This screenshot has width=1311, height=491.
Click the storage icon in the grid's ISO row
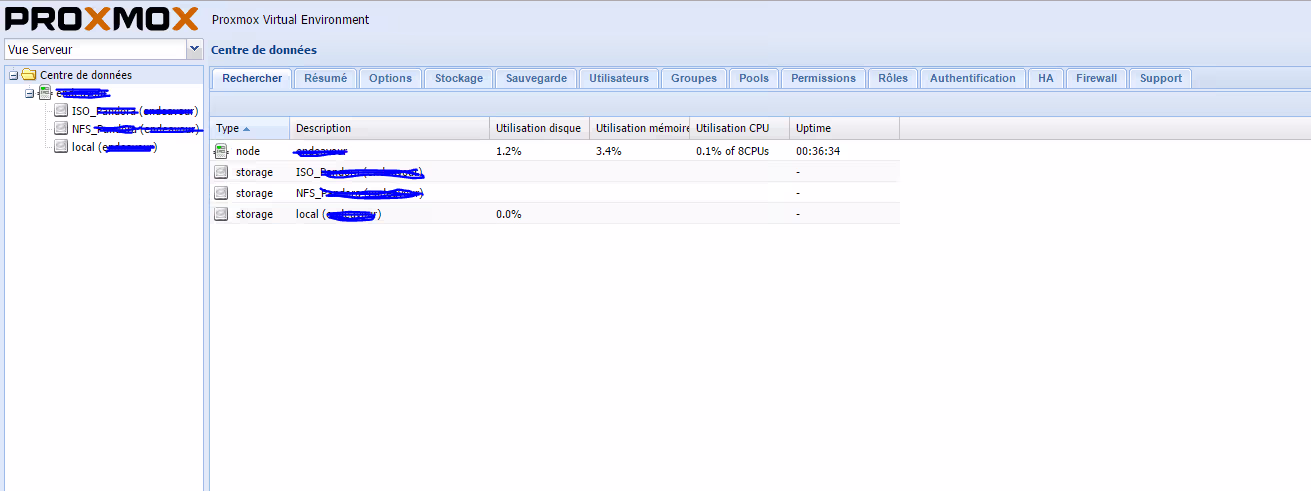coord(222,172)
